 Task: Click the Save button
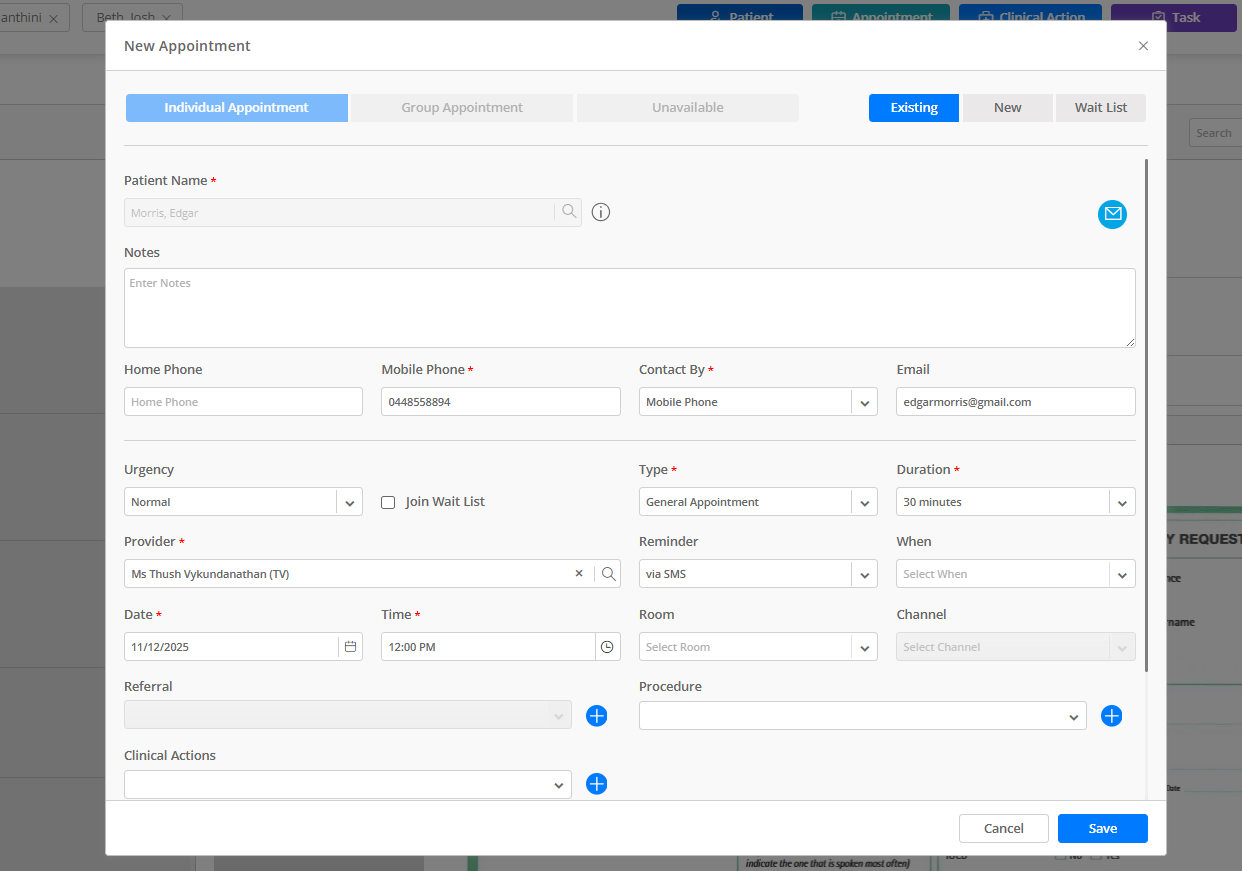point(1103,828)
